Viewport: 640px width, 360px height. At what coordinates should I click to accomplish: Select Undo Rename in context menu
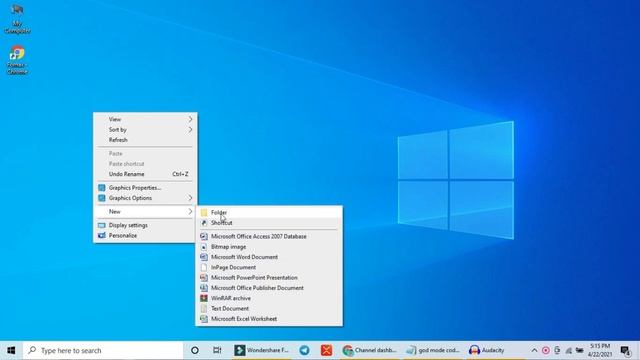click(145, 174)
